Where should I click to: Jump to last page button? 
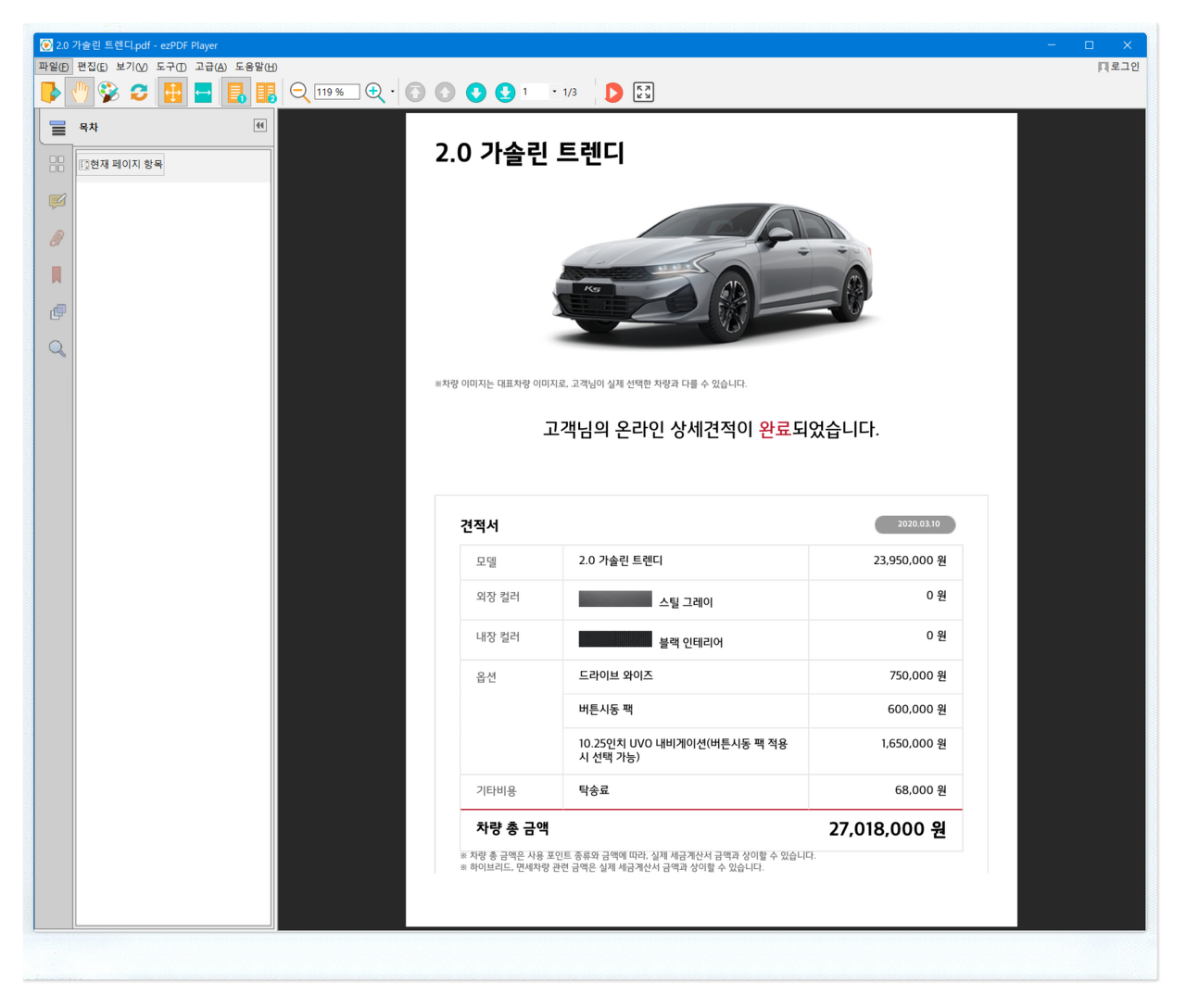point(505,92)
